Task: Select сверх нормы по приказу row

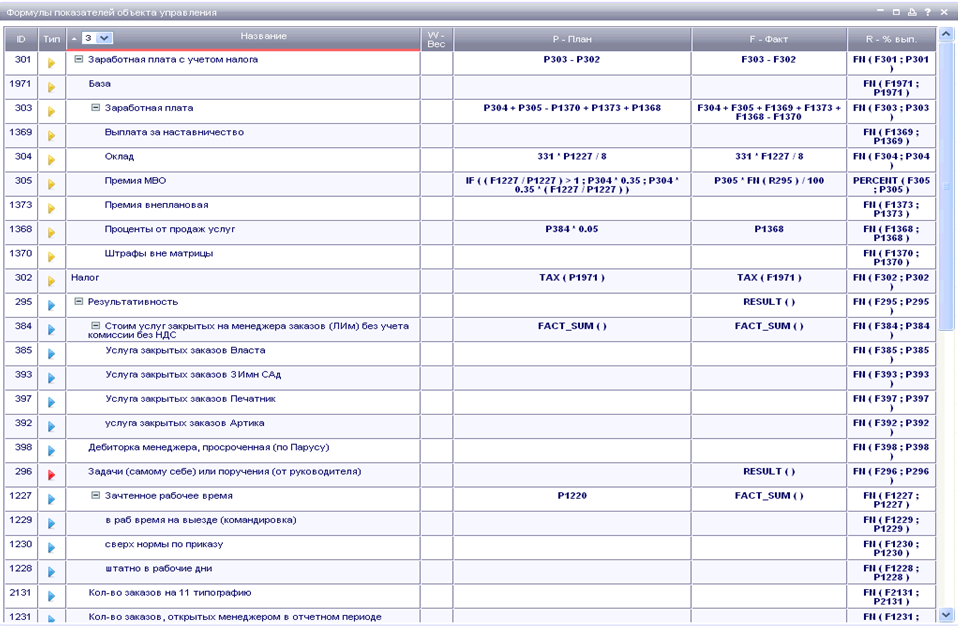Action: pyautogui.click(x=164, y=544)
